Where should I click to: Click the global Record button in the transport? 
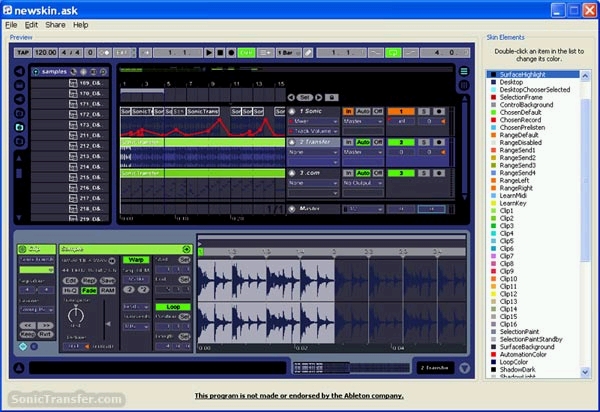pos(231,53)
